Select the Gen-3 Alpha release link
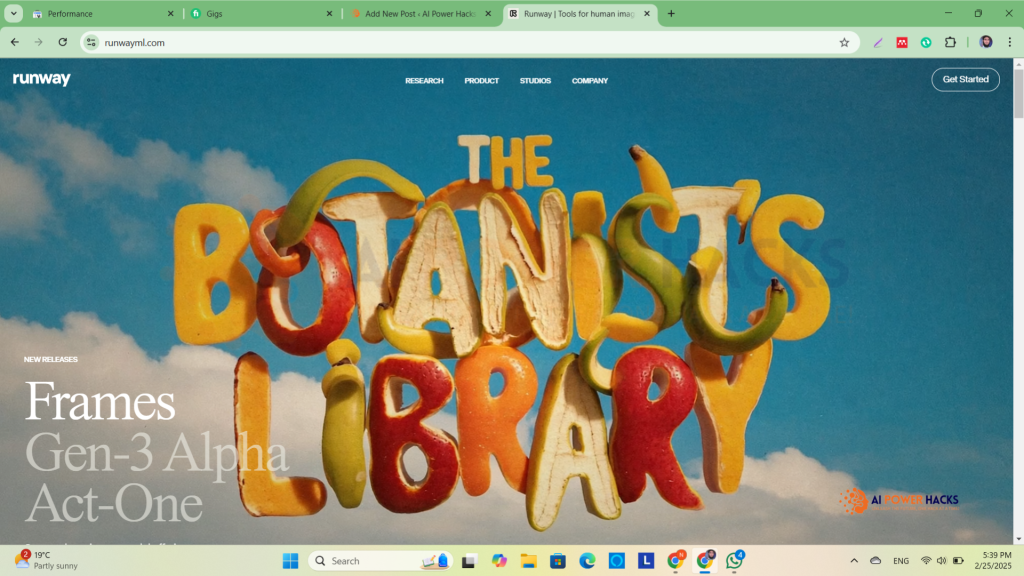This screenshot has height=576, width=1024. coord(156,454)
